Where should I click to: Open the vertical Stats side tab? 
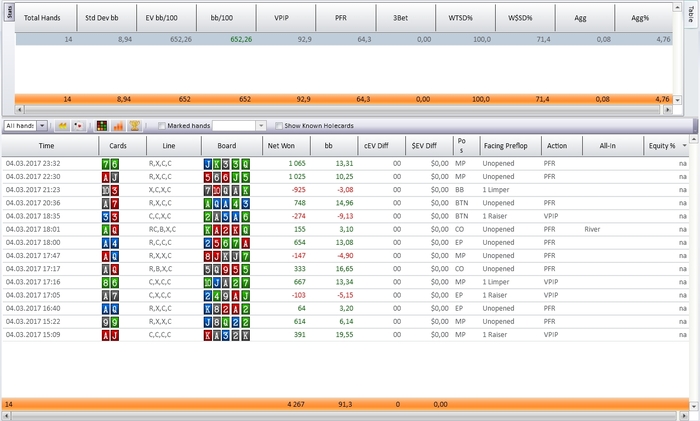pos(9,12)
